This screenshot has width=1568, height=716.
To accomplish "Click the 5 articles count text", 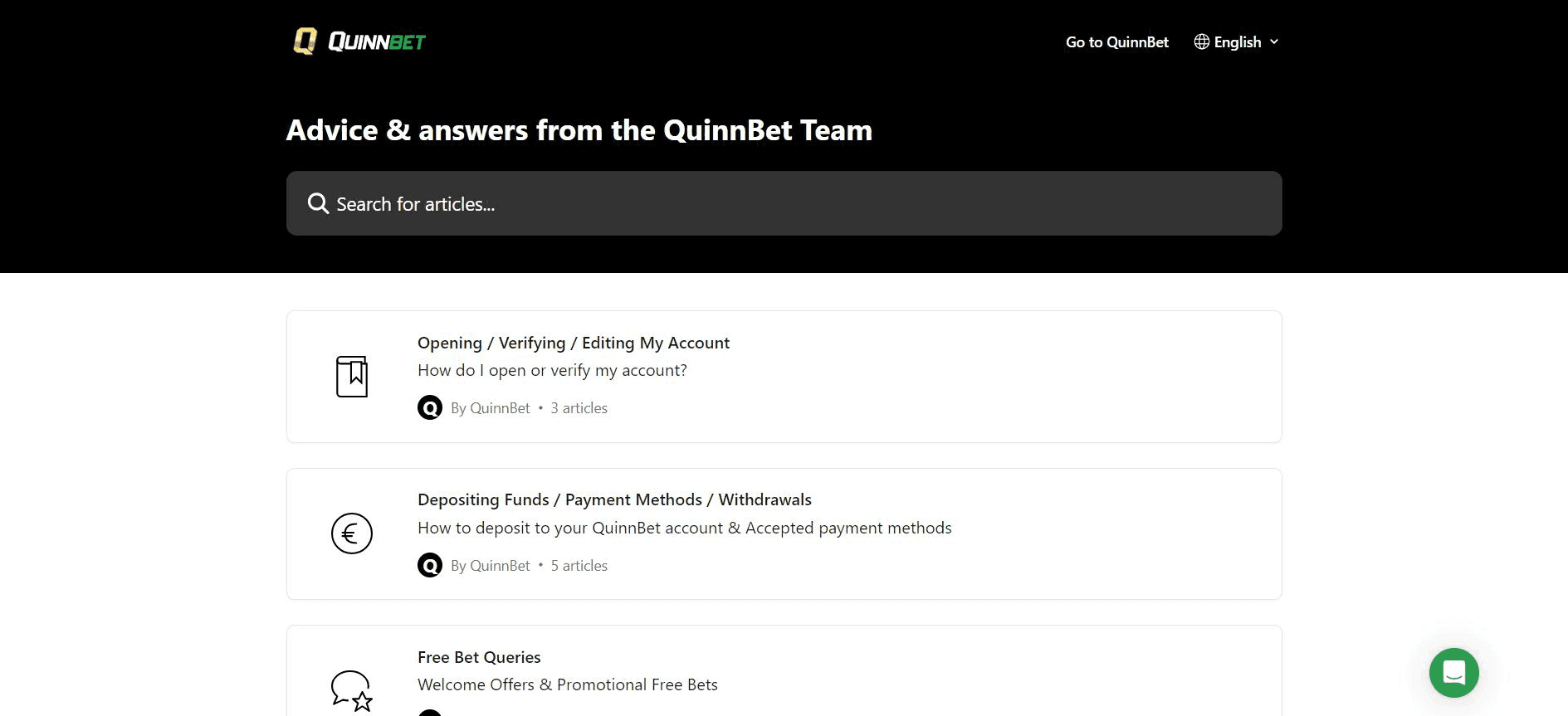I will coord(579,566).
